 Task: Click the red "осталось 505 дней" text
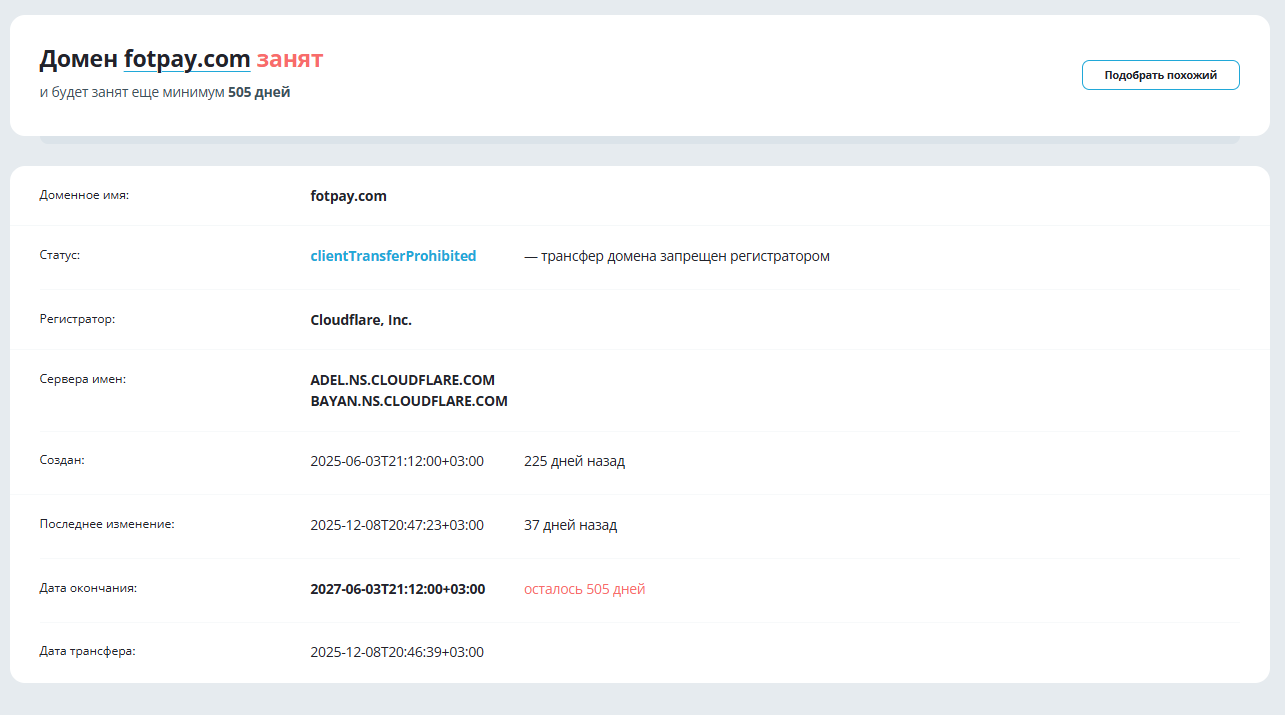[584, 589]
